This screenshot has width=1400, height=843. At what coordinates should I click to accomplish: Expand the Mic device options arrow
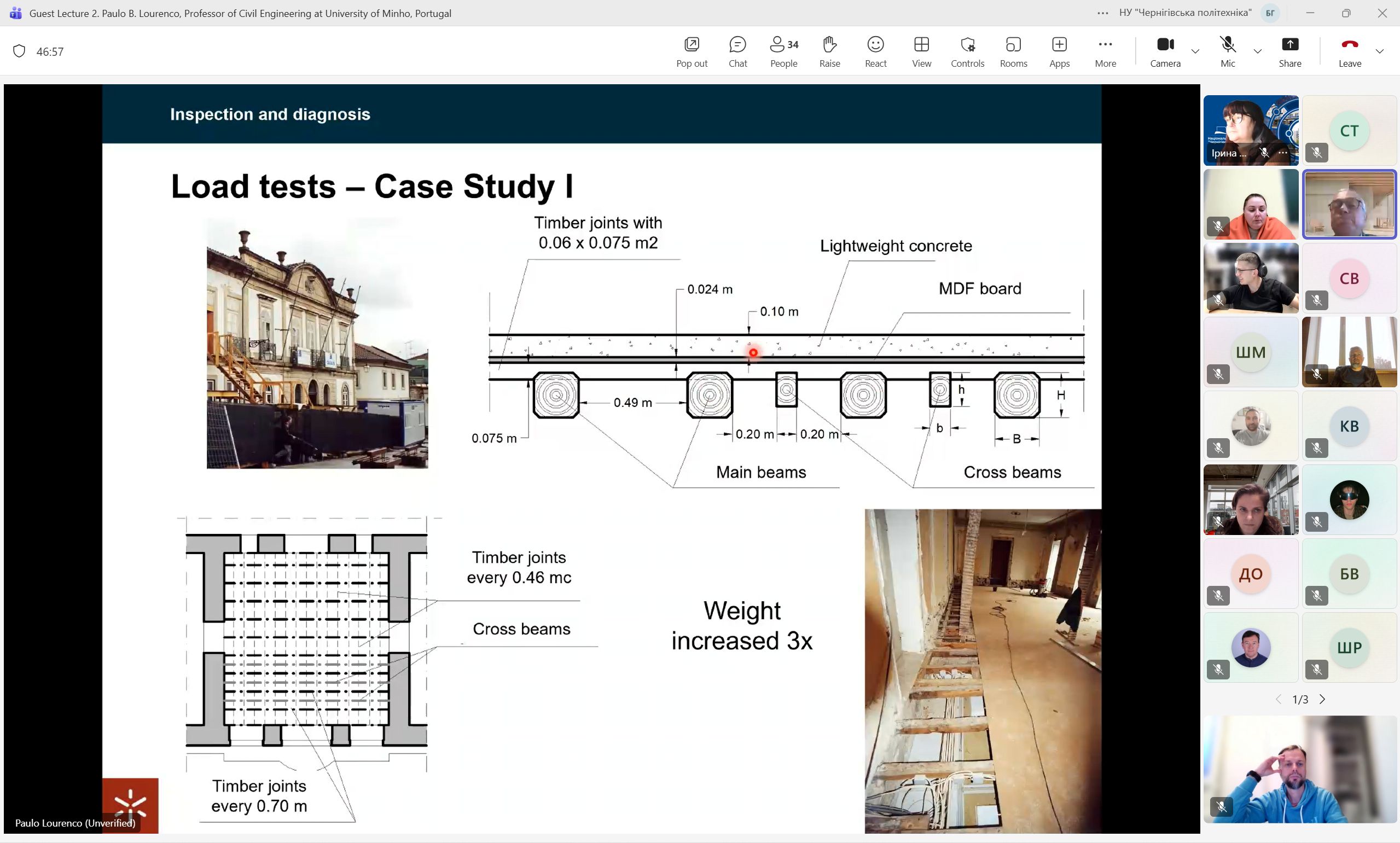pyautogui.click(x=1257, y=51)
